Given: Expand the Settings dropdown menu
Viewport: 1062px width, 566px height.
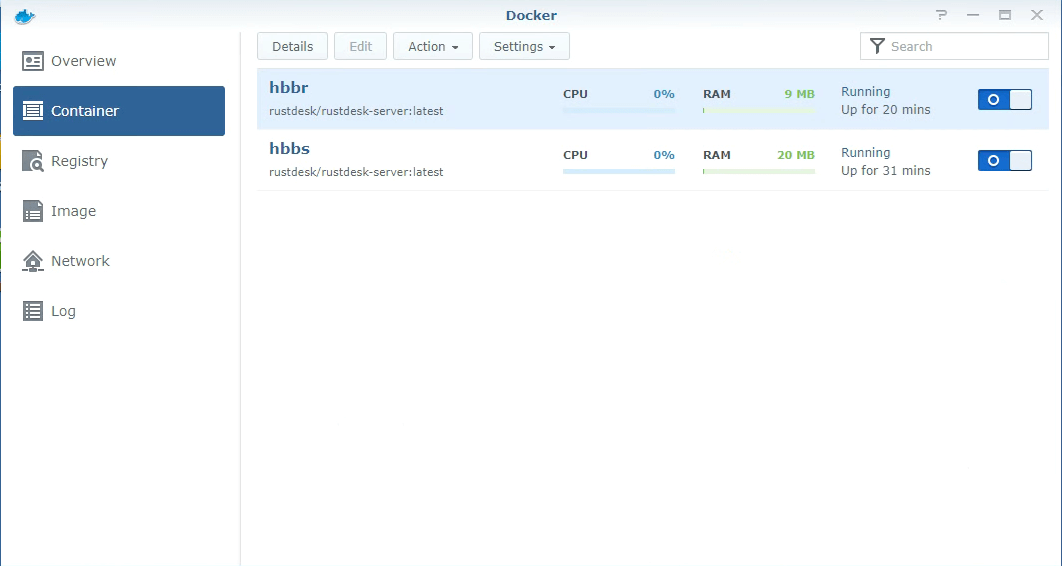Looking at the screenshot, I should click(524, 46).
